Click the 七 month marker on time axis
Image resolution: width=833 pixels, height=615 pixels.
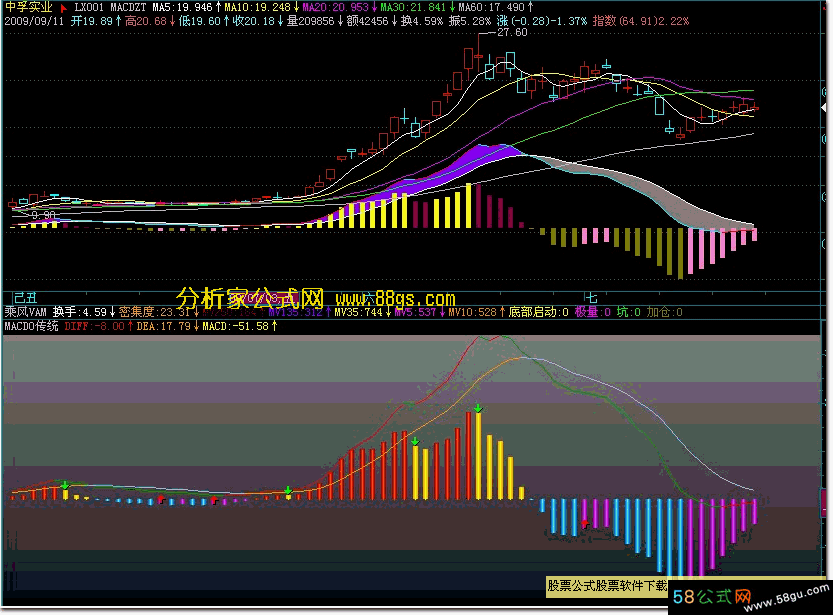591,297
